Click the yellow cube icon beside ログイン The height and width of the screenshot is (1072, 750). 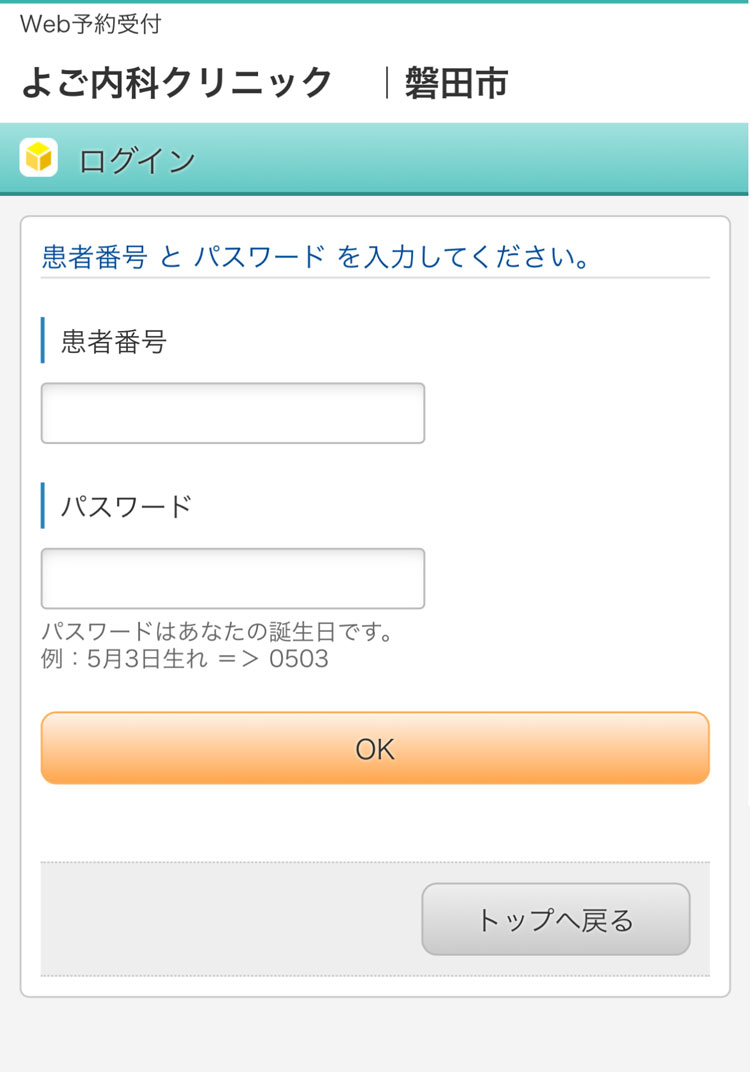(38, 158)
